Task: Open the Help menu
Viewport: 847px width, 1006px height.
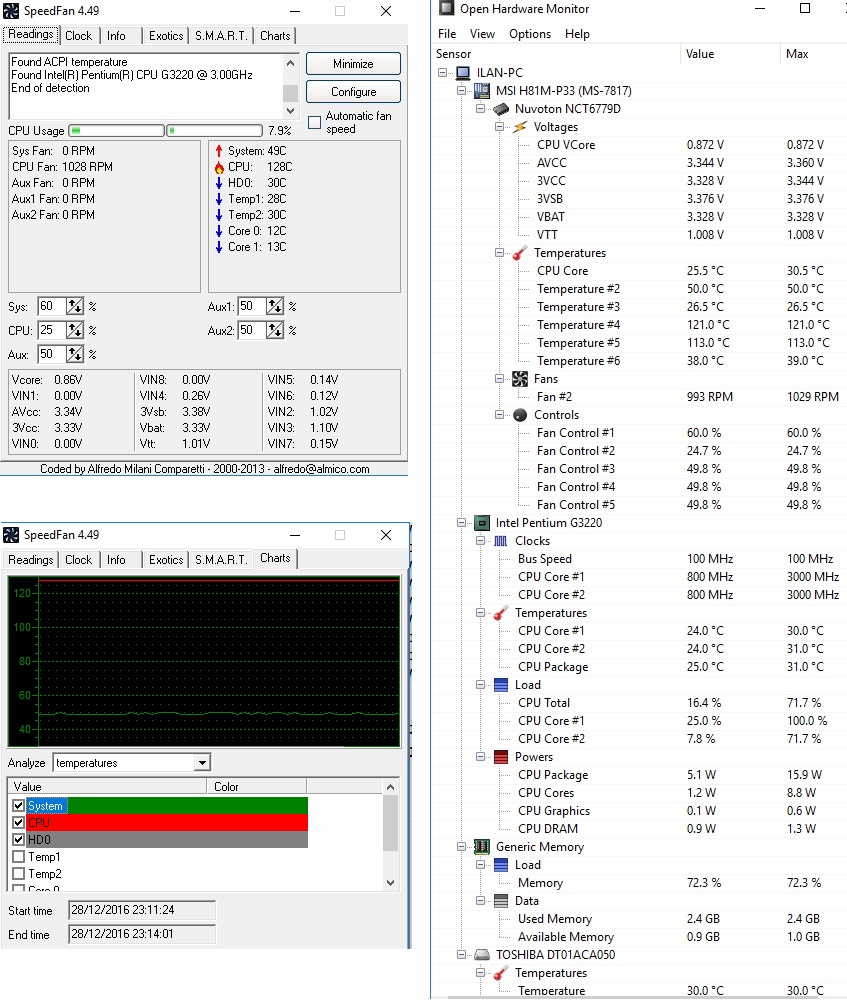Action: tap(577, 34)
